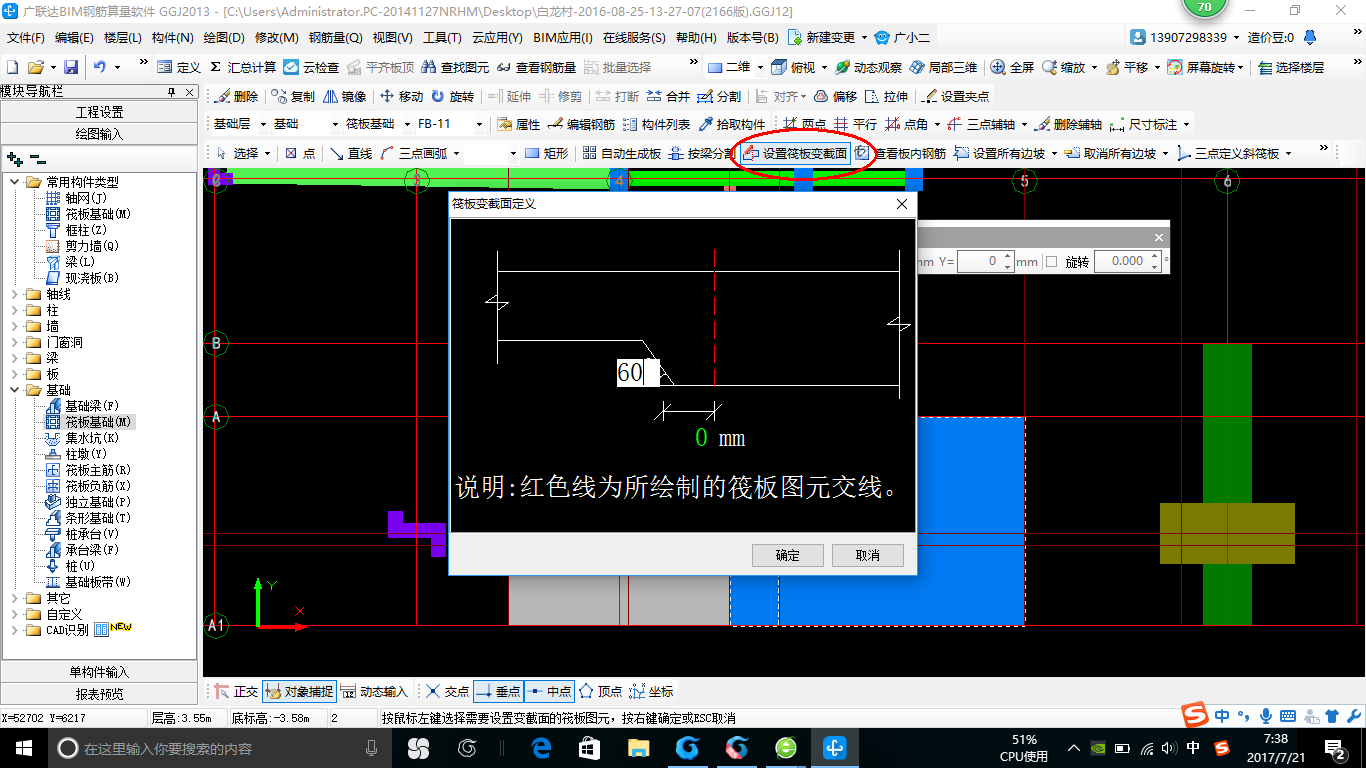Open 查看钢筋量 rebar quantity viewer

click(536, 67)
